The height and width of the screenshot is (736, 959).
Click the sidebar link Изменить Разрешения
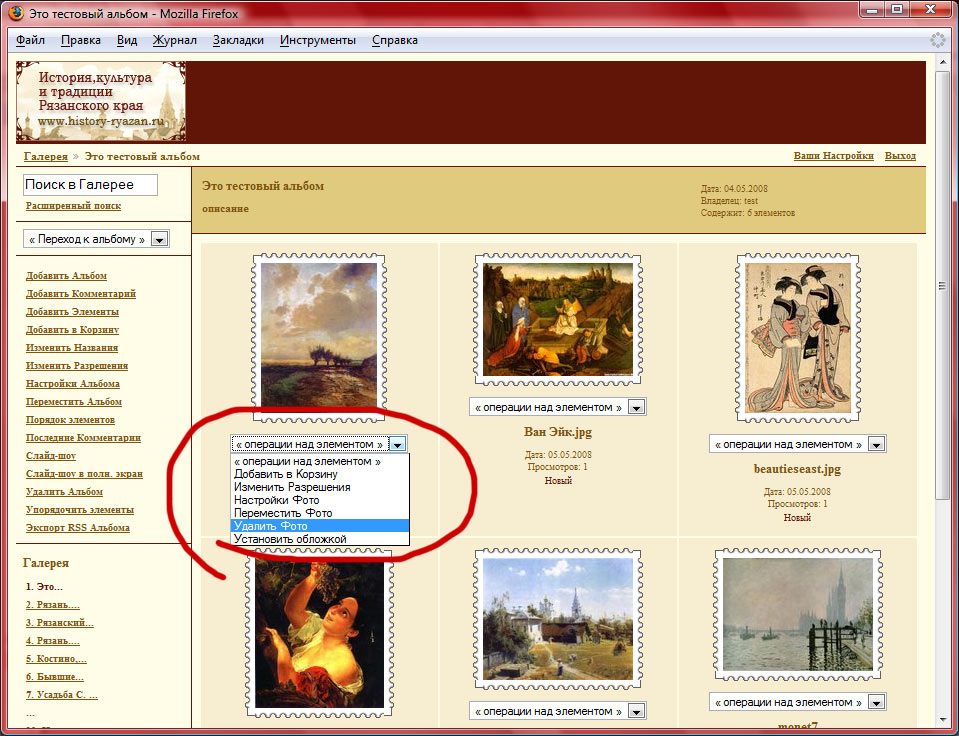click(x=77, y=366)
